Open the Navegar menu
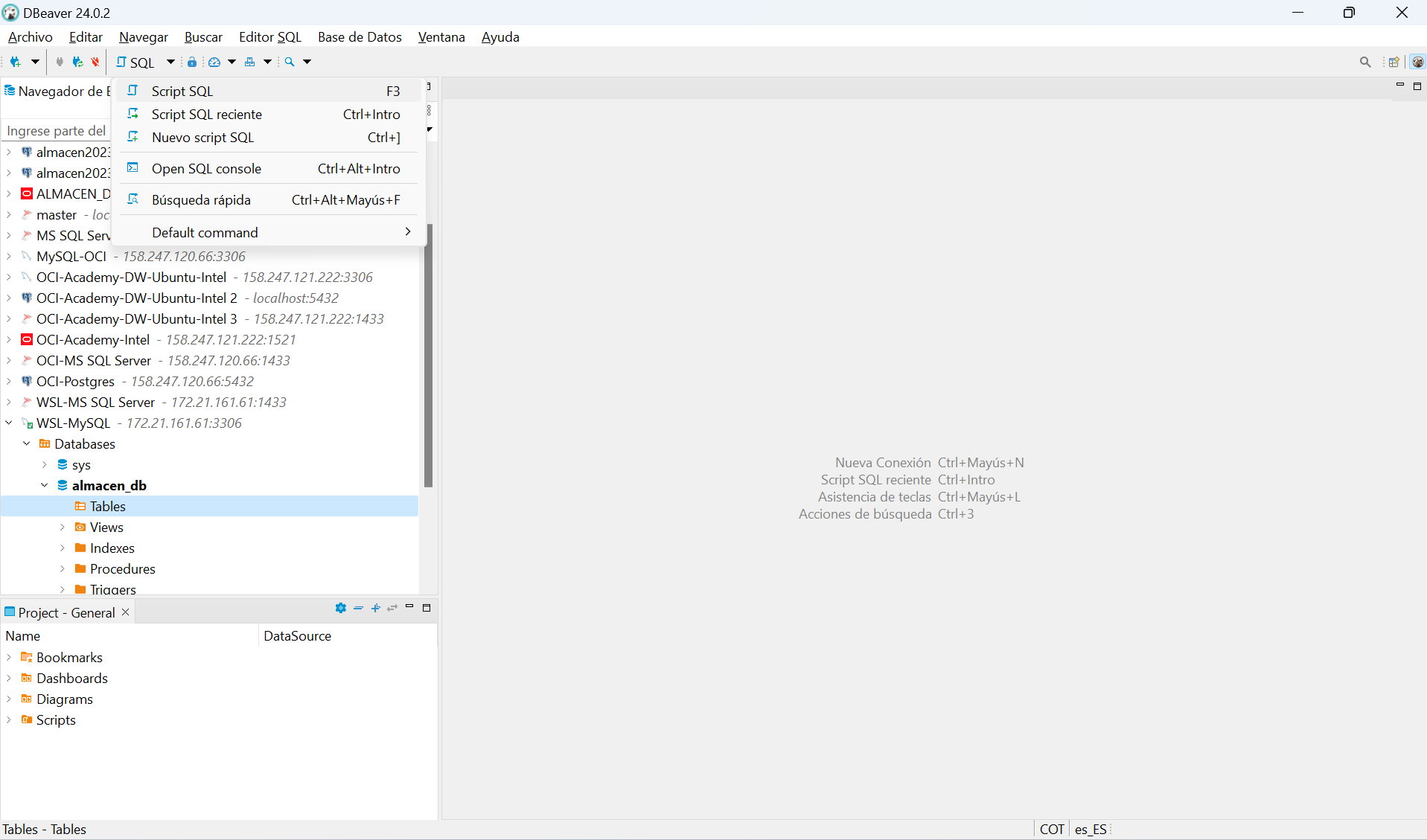1427x840 pixels. (x=144, y=36)
